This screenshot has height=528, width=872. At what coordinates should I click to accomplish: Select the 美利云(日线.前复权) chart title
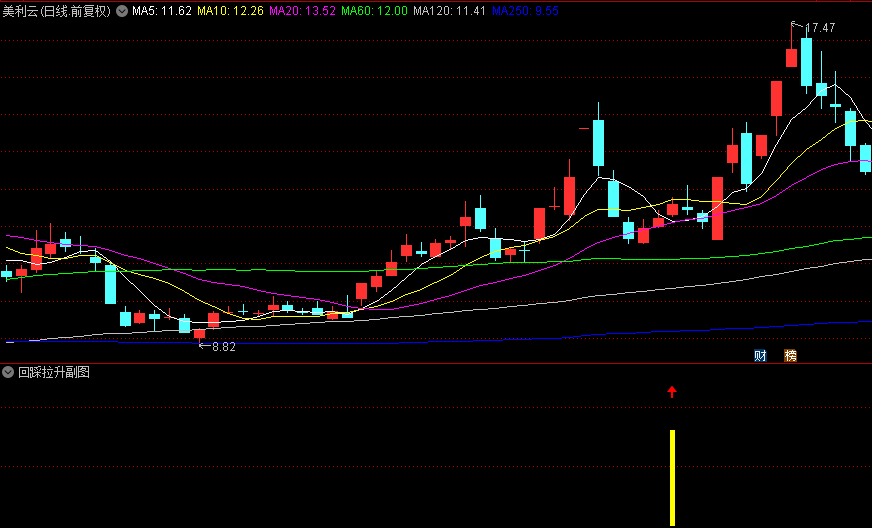coord(57,11)
